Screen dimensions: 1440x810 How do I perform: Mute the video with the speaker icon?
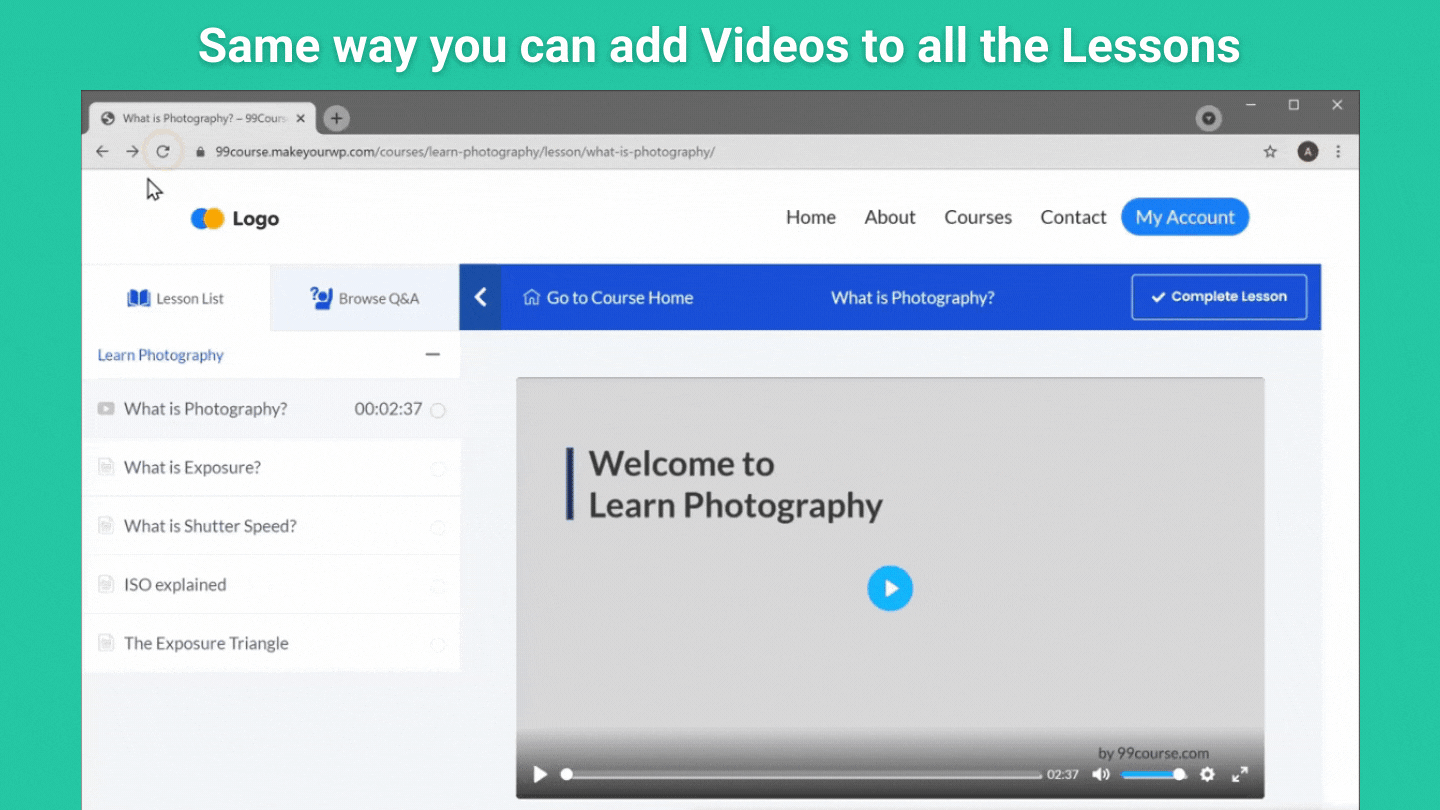point(1101,774)
